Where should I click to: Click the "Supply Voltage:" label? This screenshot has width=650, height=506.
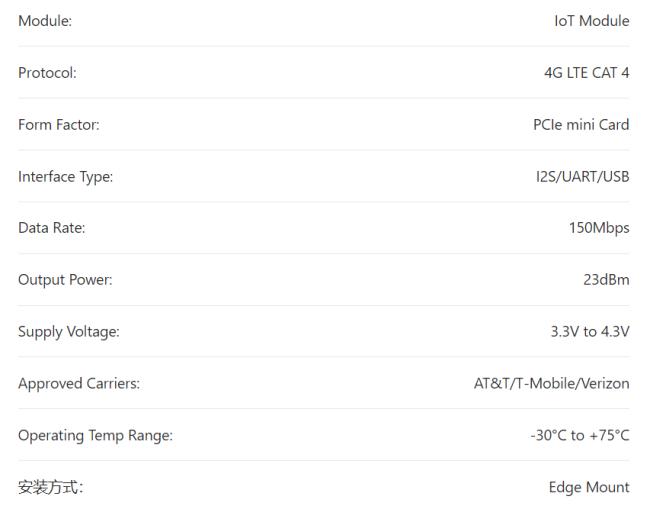pos(68,332)
